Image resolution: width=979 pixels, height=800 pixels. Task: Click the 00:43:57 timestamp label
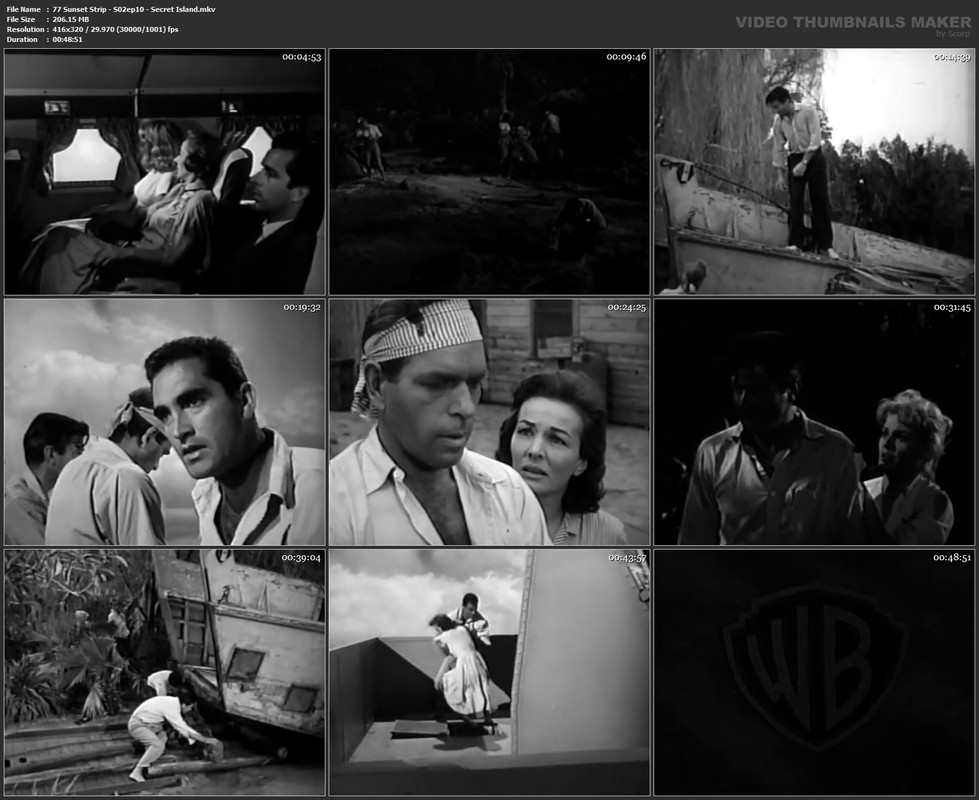(x=626, y=558)
